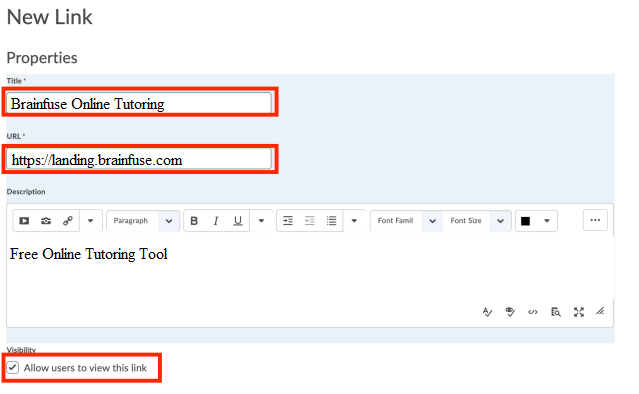Viewport: 639px width, 394px height.
Task: Toggle underline formatting
Action: [238, 221]
